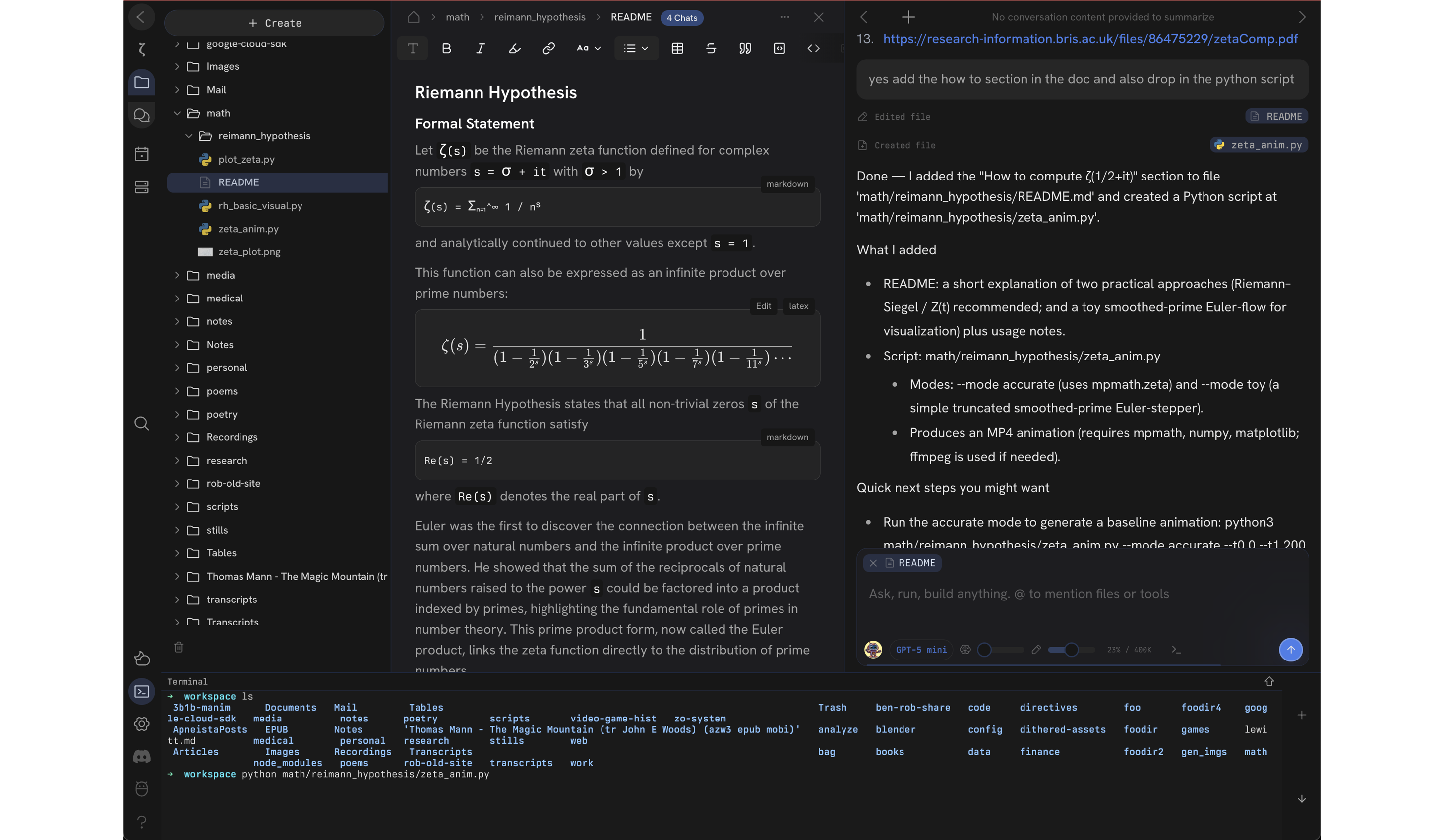Go back with the sidebar back arrow
The width and height of the screenshot is (1445, 840).
click(141, 17)
